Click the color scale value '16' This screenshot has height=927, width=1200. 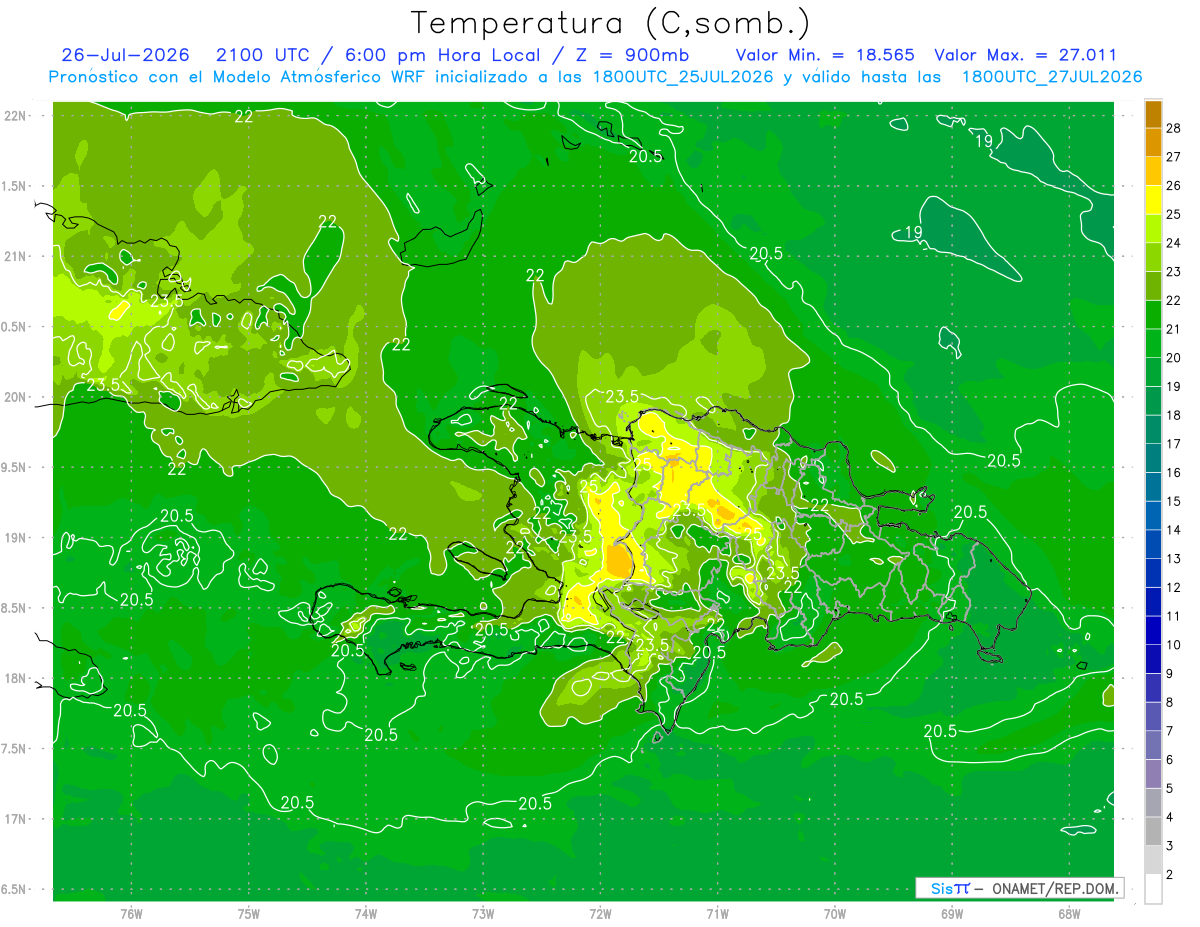pos(1174,472)
